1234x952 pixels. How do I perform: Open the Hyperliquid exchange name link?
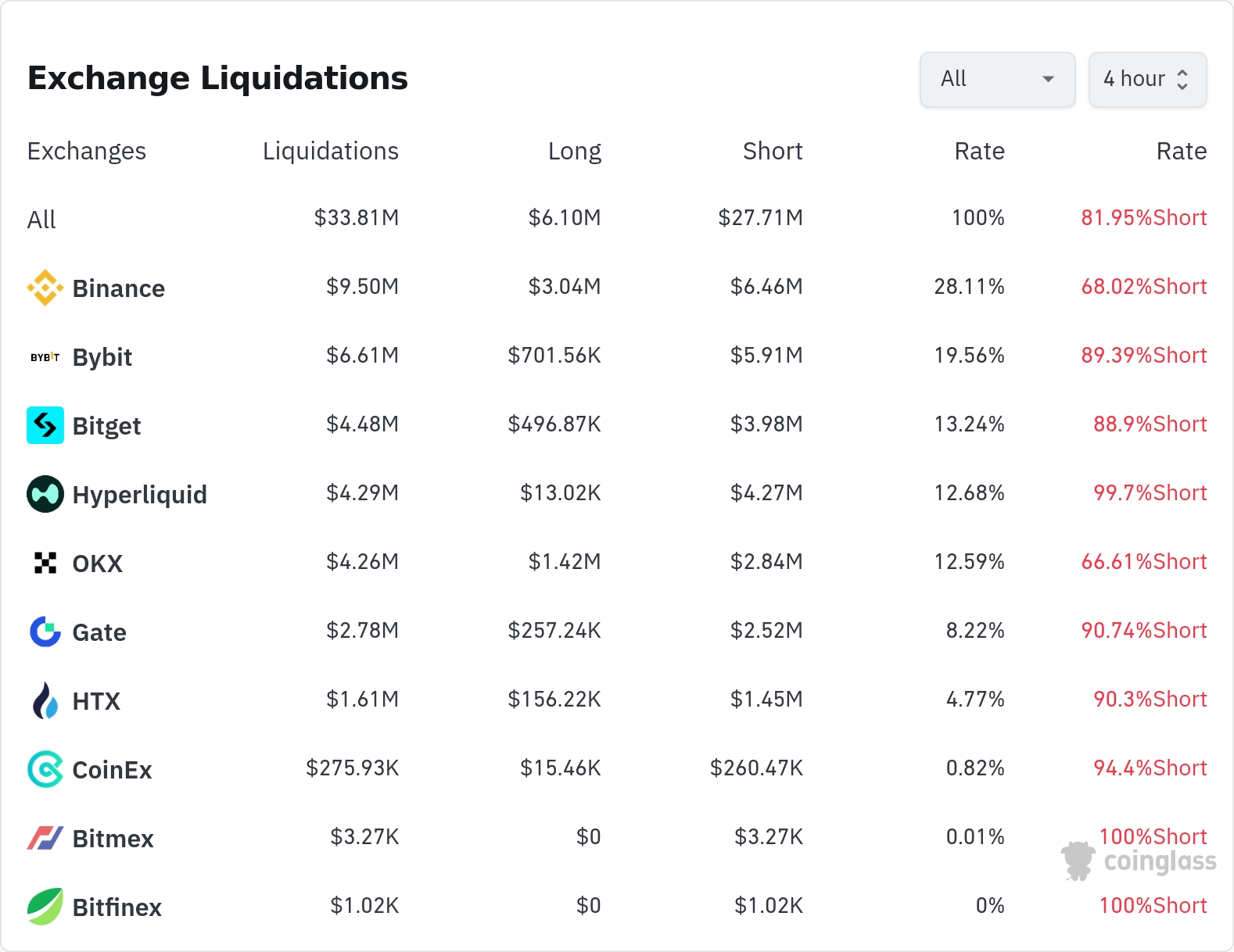(139, 495)
